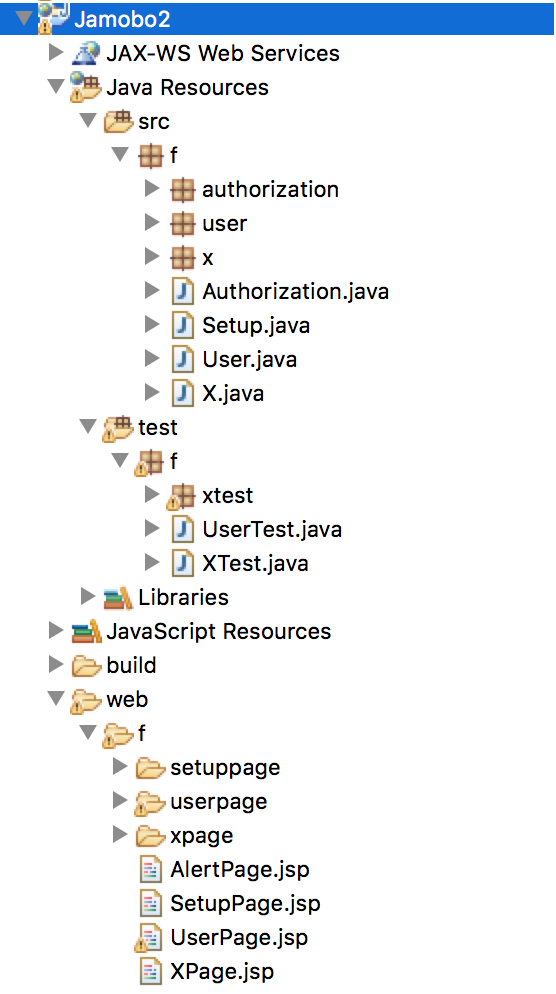Click the Libraries books icon
Screen dimensions: 556x994
click(118, 597)
